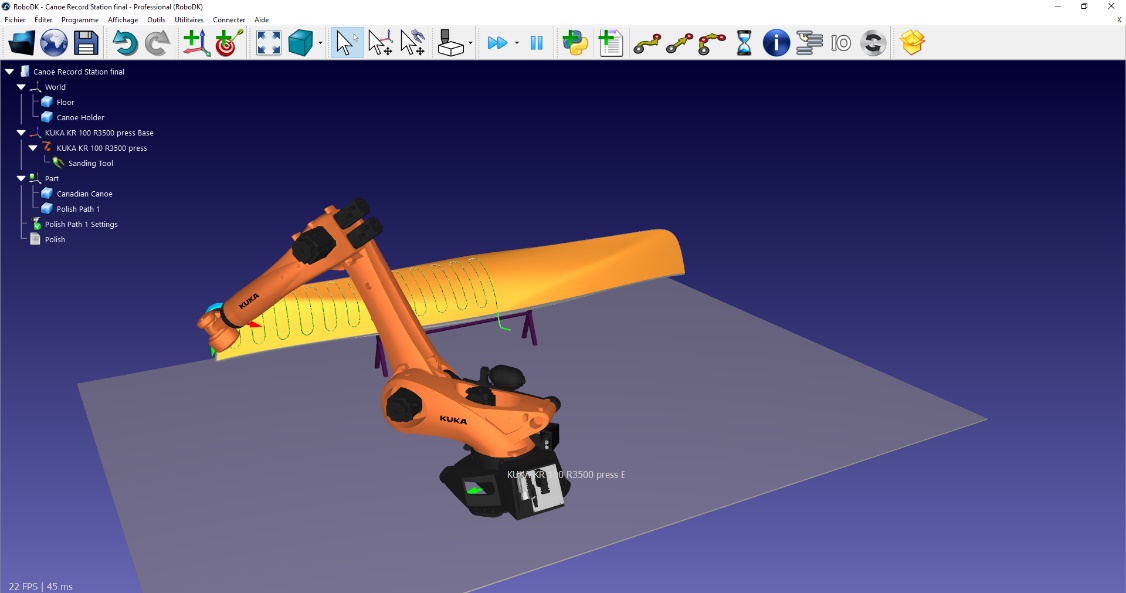The width and height of the screenshot is (1126, 593).
Task: Open the view cube dropdown arrow
Action: [320, 43]
